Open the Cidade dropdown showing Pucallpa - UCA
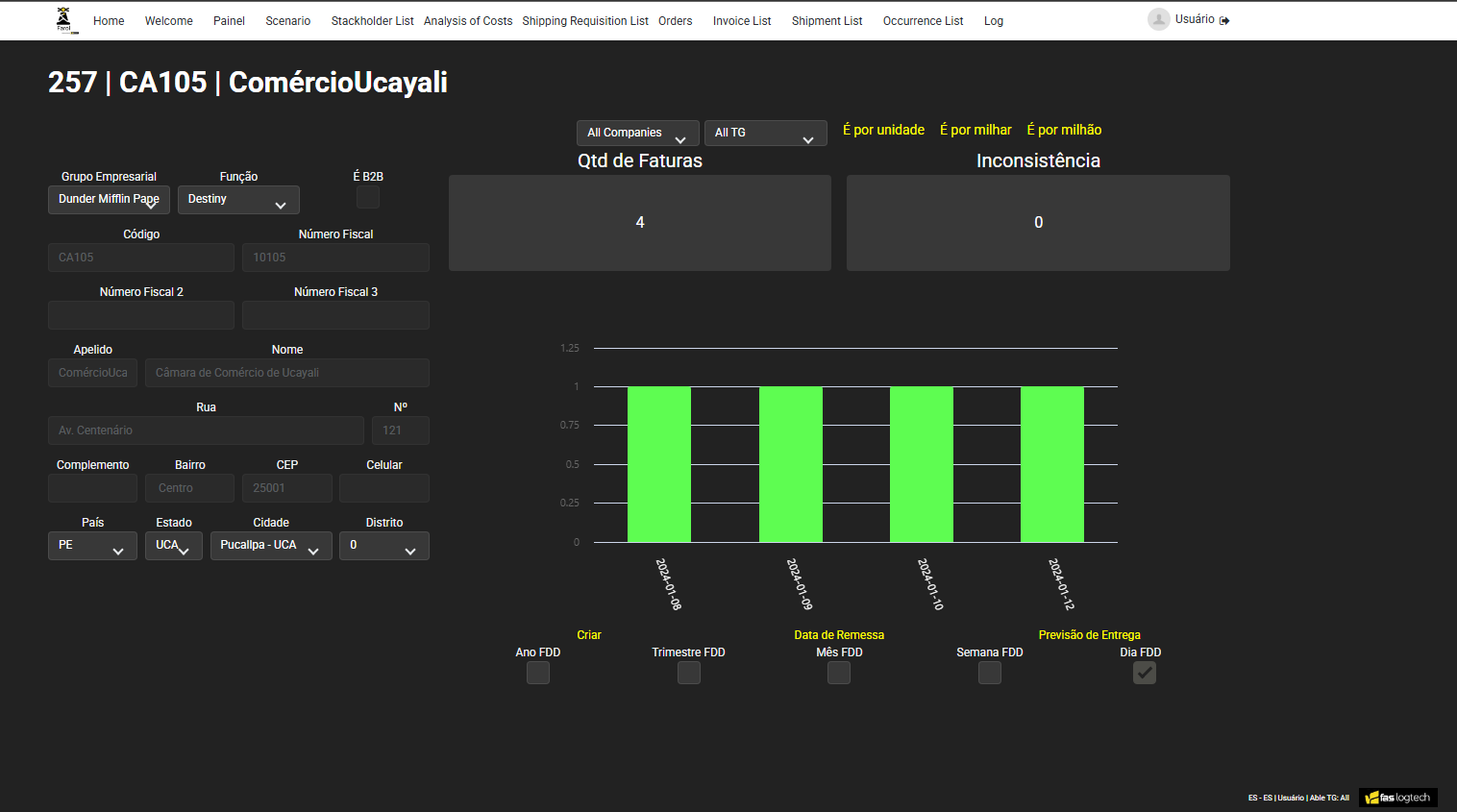This screenshot has height=812, width=1457. [x=271, y=545]
